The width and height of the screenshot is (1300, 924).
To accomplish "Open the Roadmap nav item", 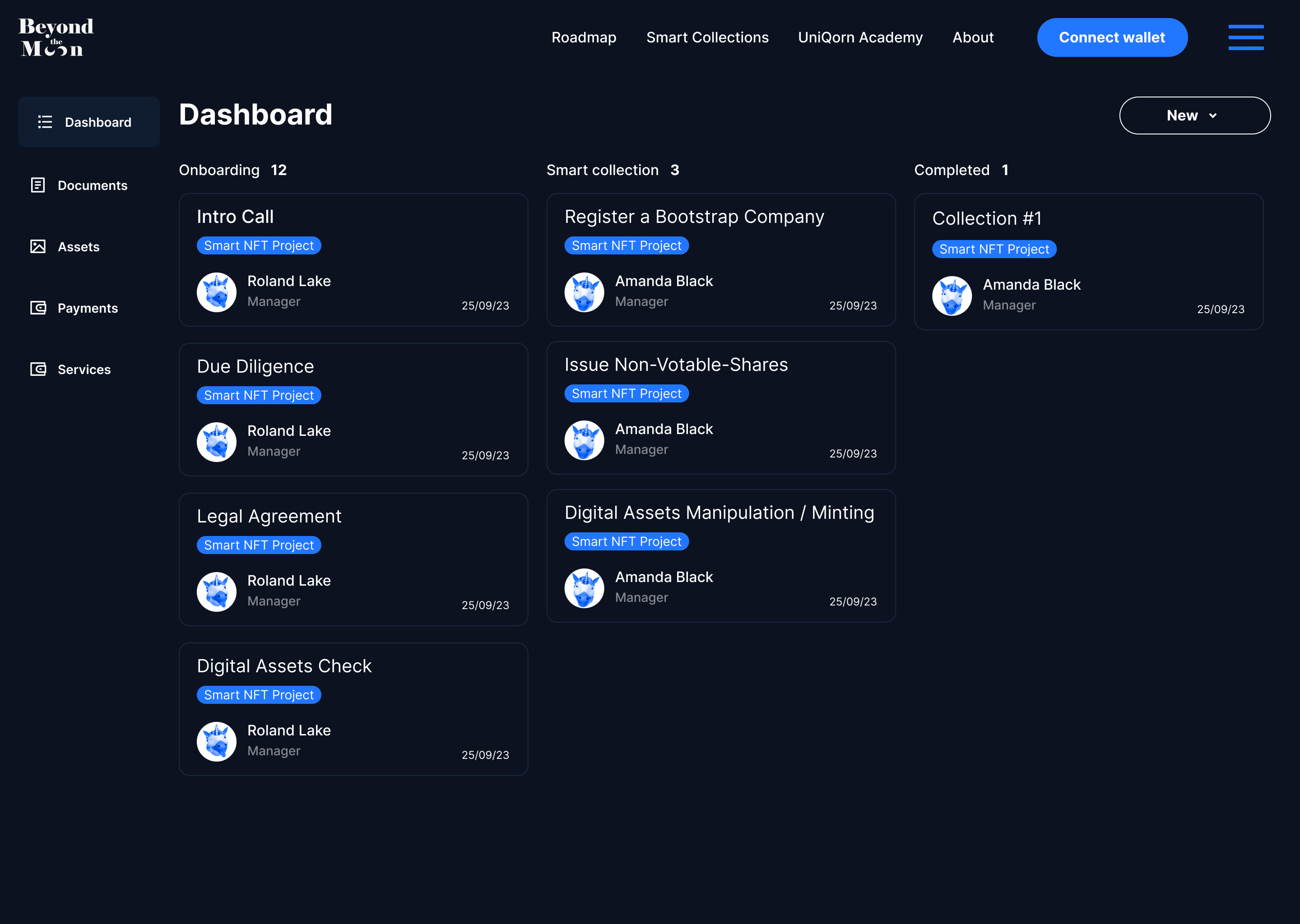I will tap(583, 37).
